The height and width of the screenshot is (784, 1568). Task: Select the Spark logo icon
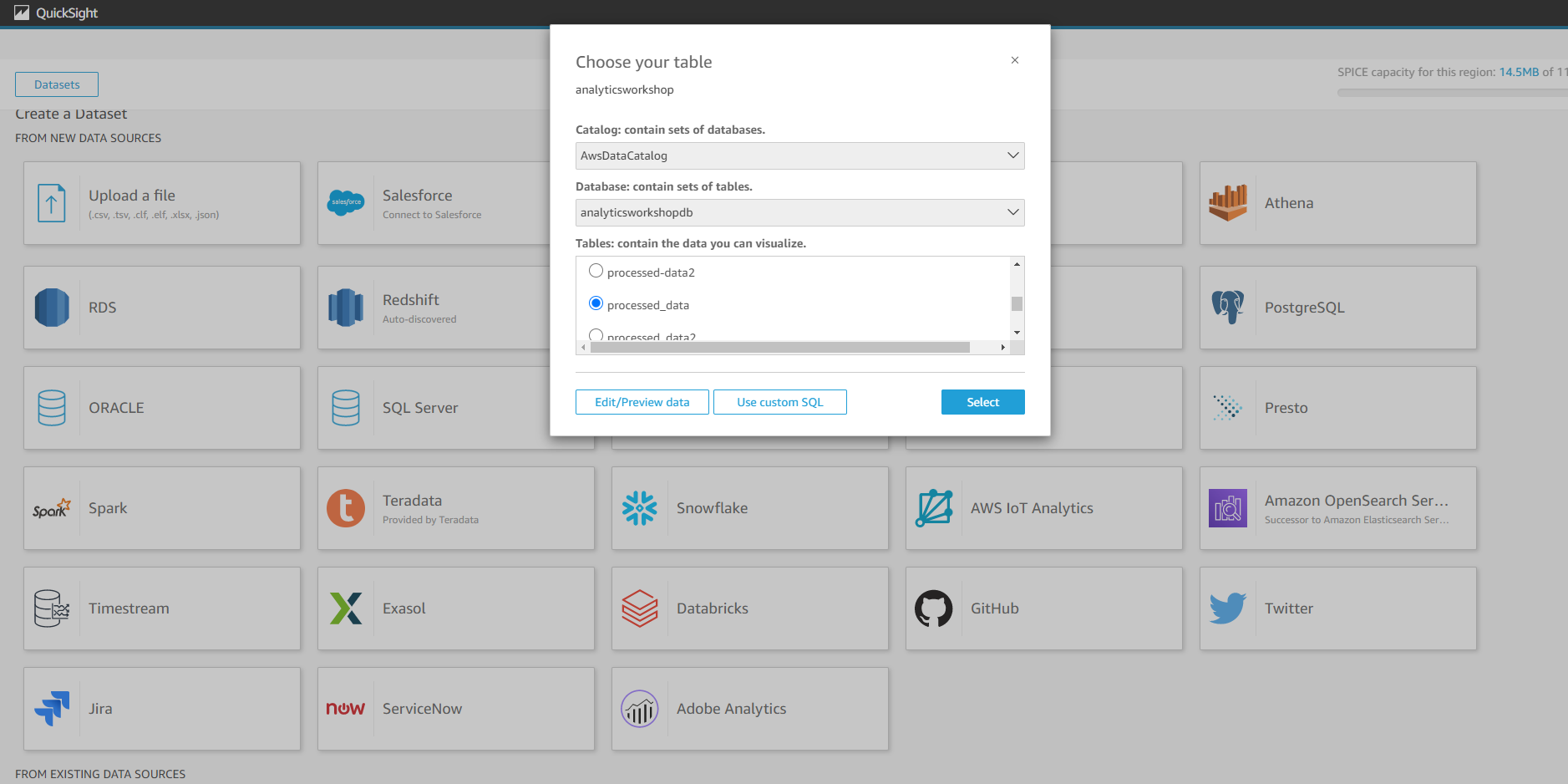[x=52, y=508]
